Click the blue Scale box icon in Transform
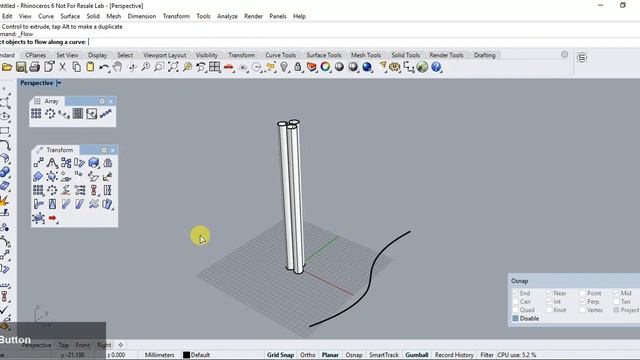Image resolution: width=640 pixels, height=360 pixels. pyautogui.click(x=93, y=163)
